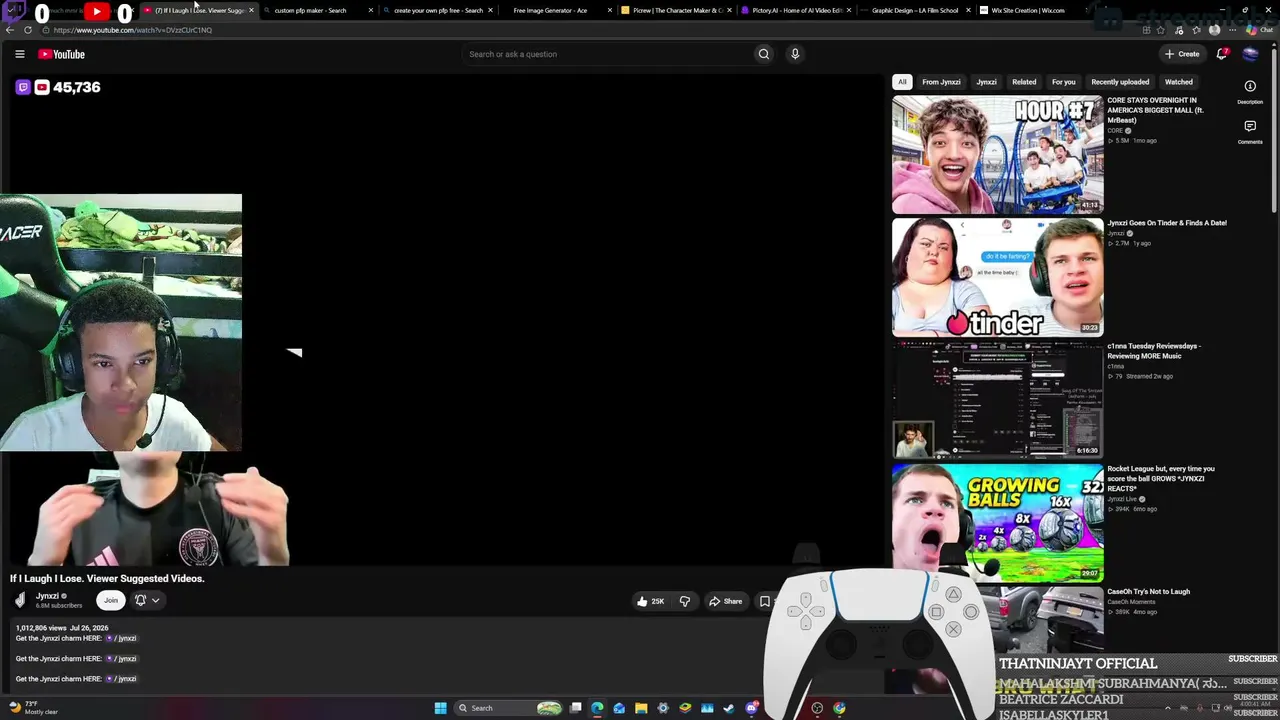Screen dimensions: 1280x720
Task: Go to the YouTube home logo
Action: tap(61, 54)
